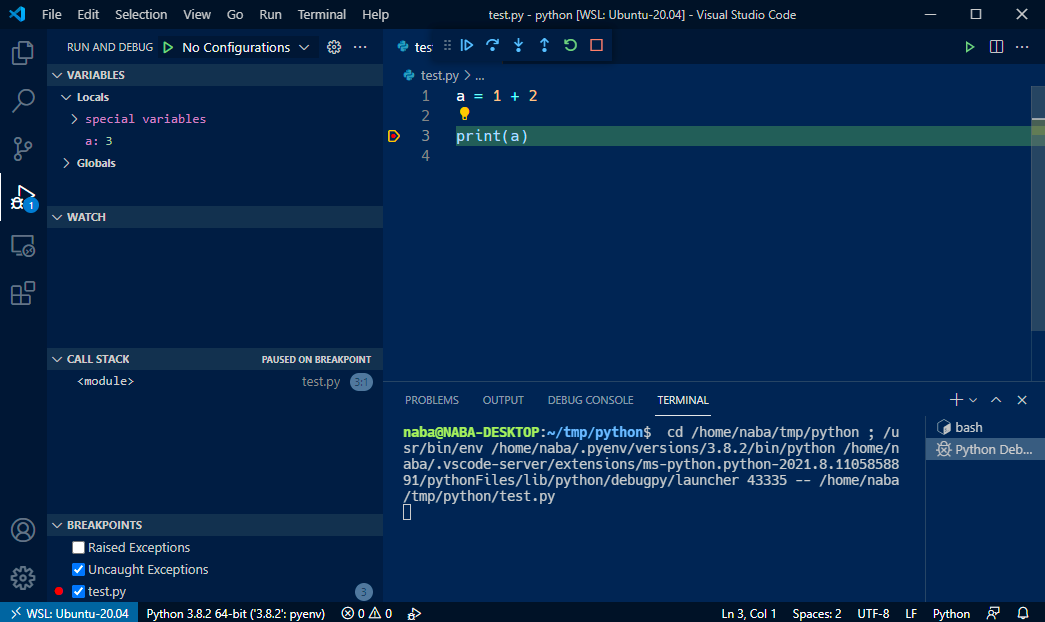Disable the Uncaught Exceptions checkbox
1045x622 pixels.
[78, 570]
